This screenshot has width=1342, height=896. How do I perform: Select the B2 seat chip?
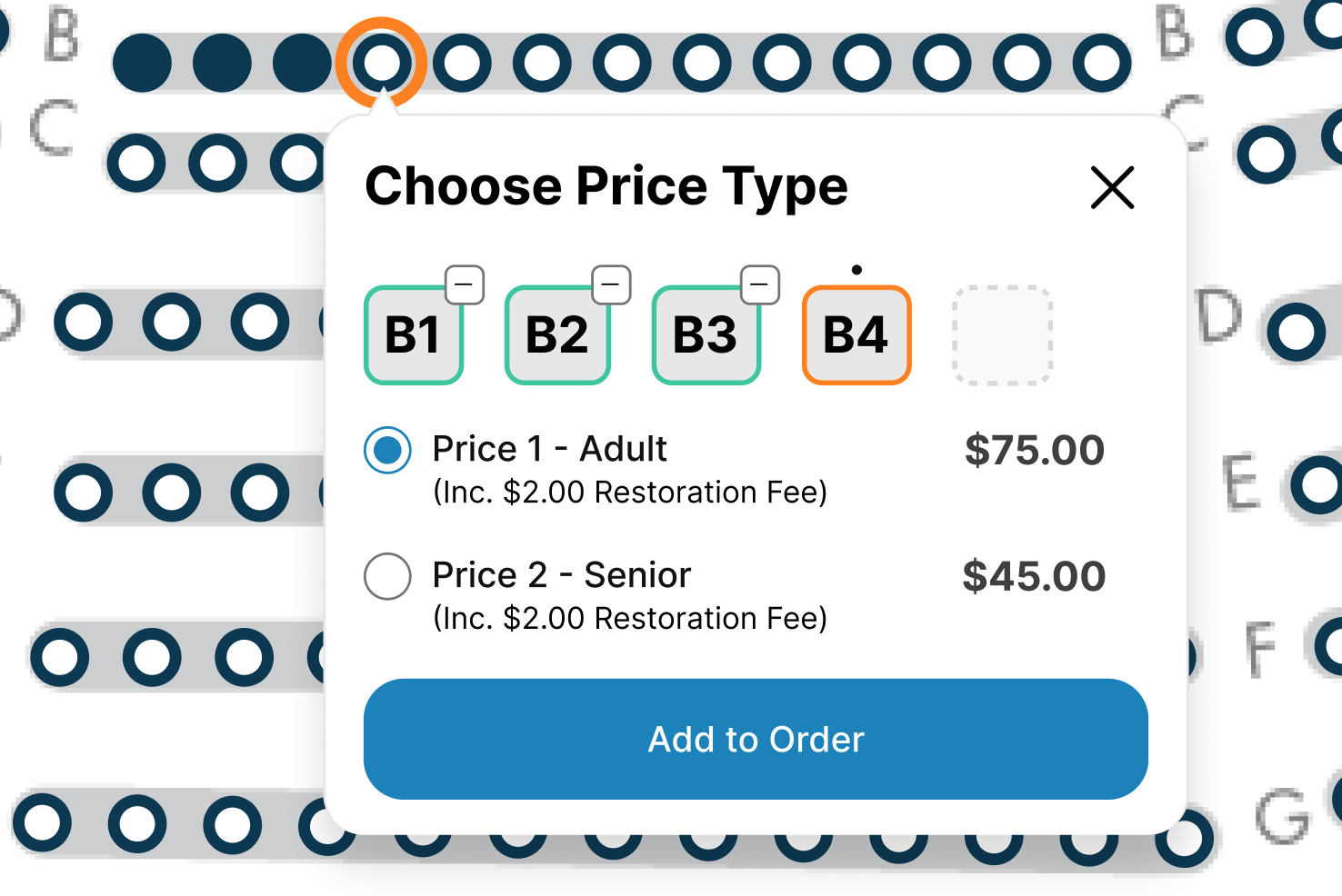pyautogui.click(x=557, y=334)
